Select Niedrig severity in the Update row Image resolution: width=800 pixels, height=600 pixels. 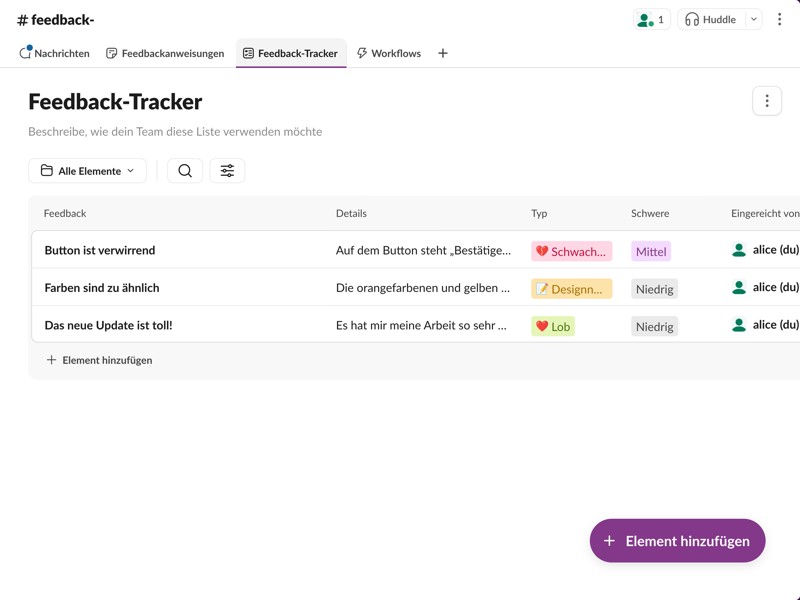(x=655, y=327)
